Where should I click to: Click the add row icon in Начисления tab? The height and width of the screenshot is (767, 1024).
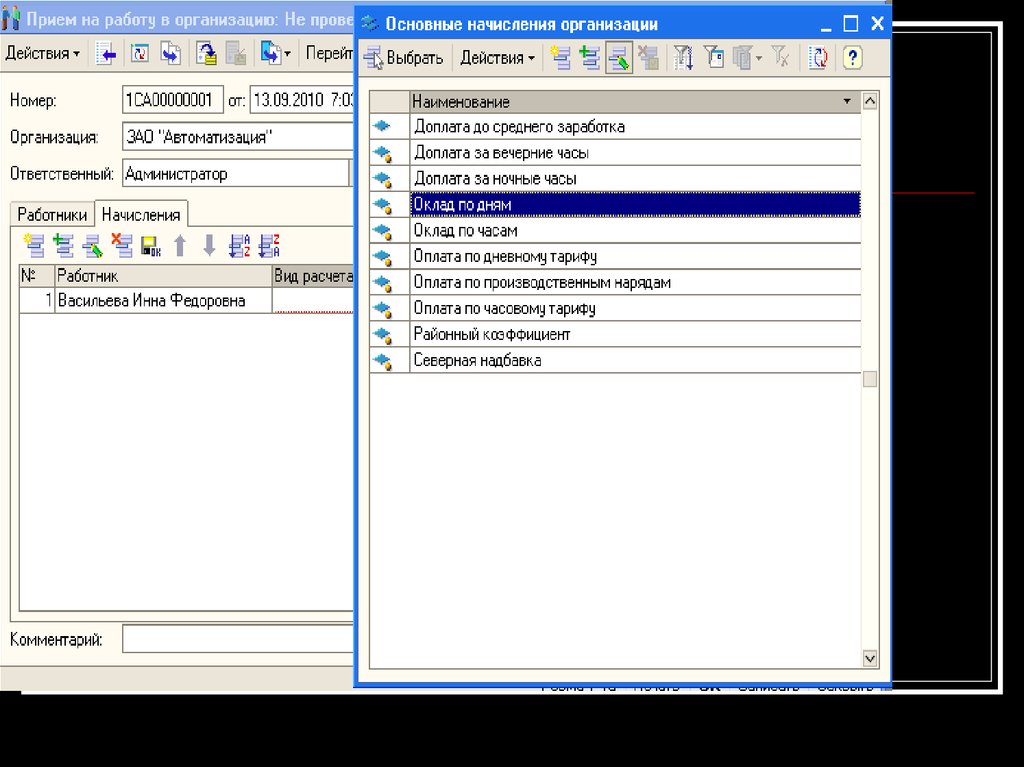[x=35, y=245]
